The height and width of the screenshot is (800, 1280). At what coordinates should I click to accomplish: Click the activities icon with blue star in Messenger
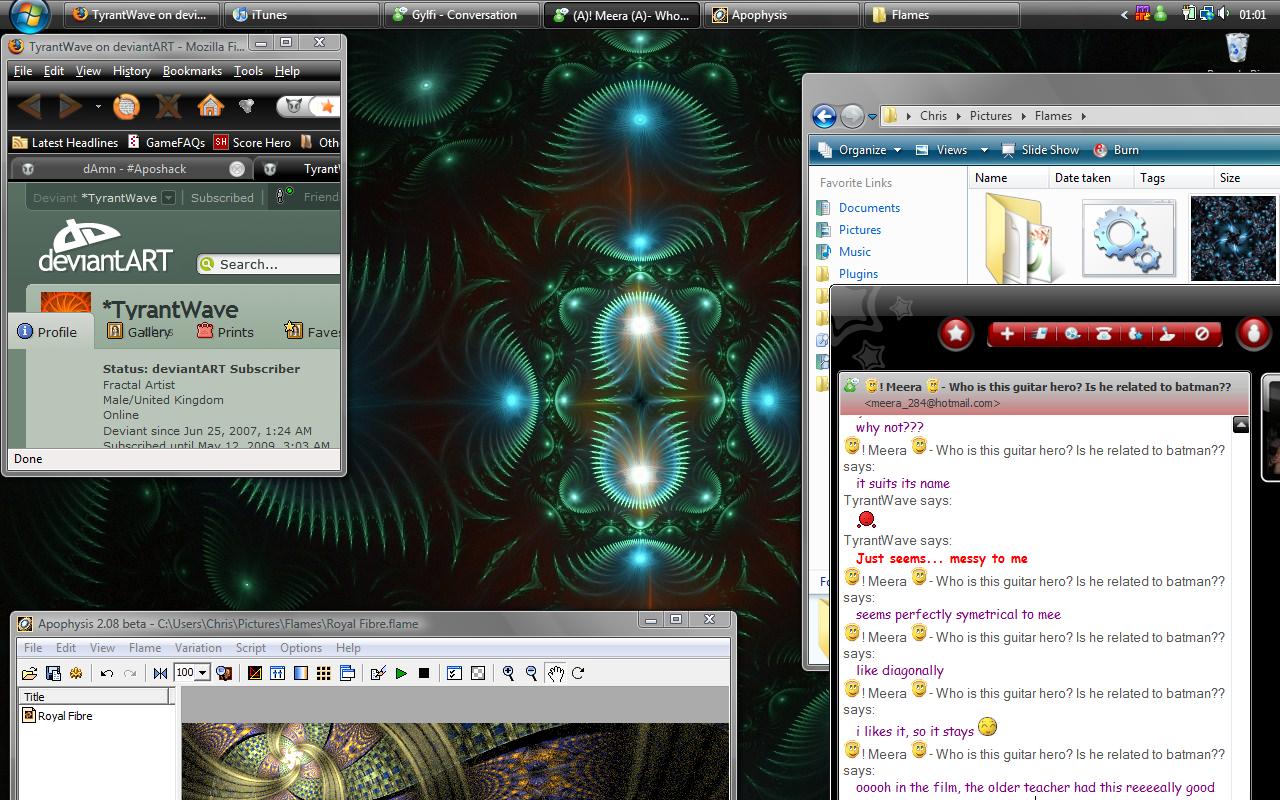tap(1136, 334)
